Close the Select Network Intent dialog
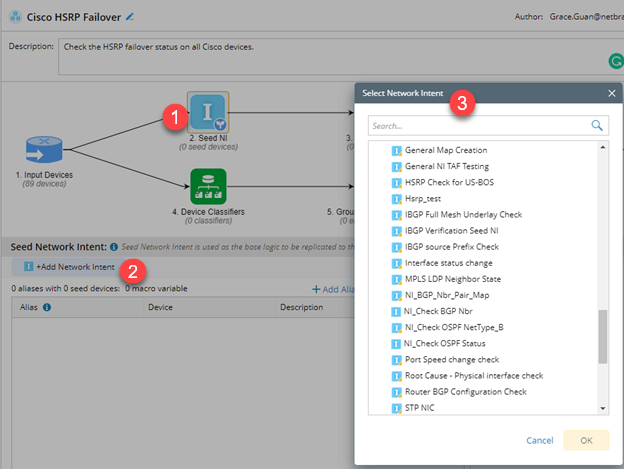 pyautogui.click(x=612, y=93)
